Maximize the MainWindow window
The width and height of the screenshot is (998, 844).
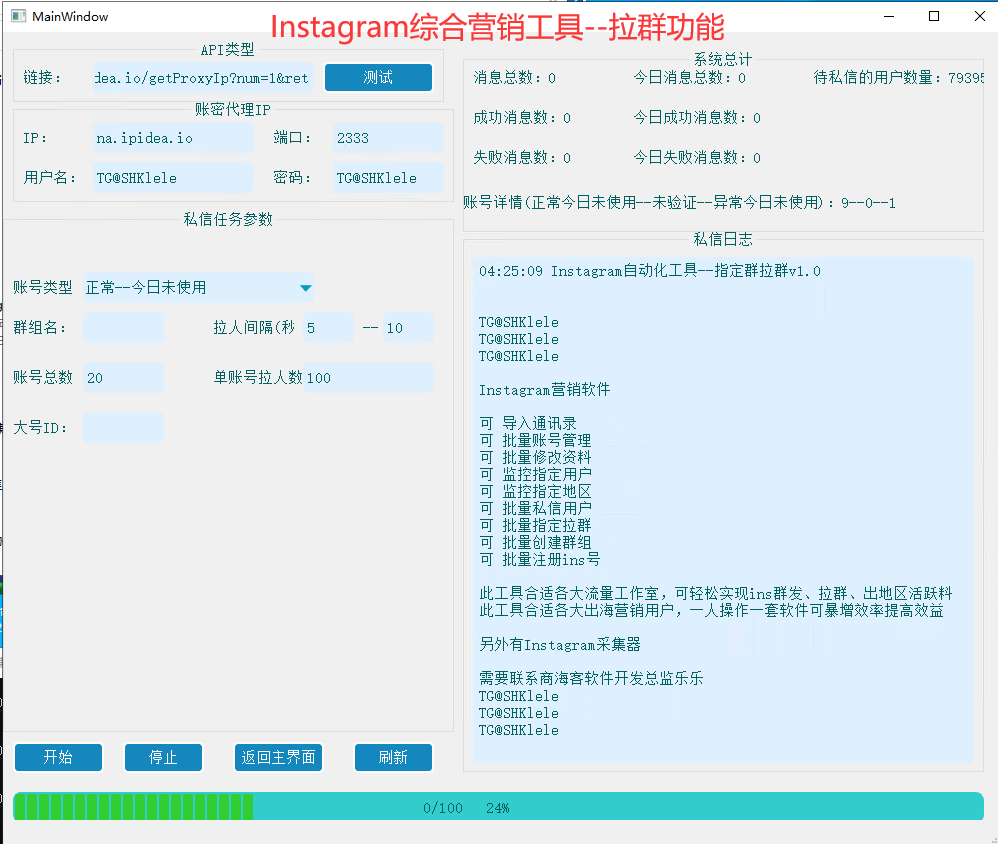(x=934, y=16)
